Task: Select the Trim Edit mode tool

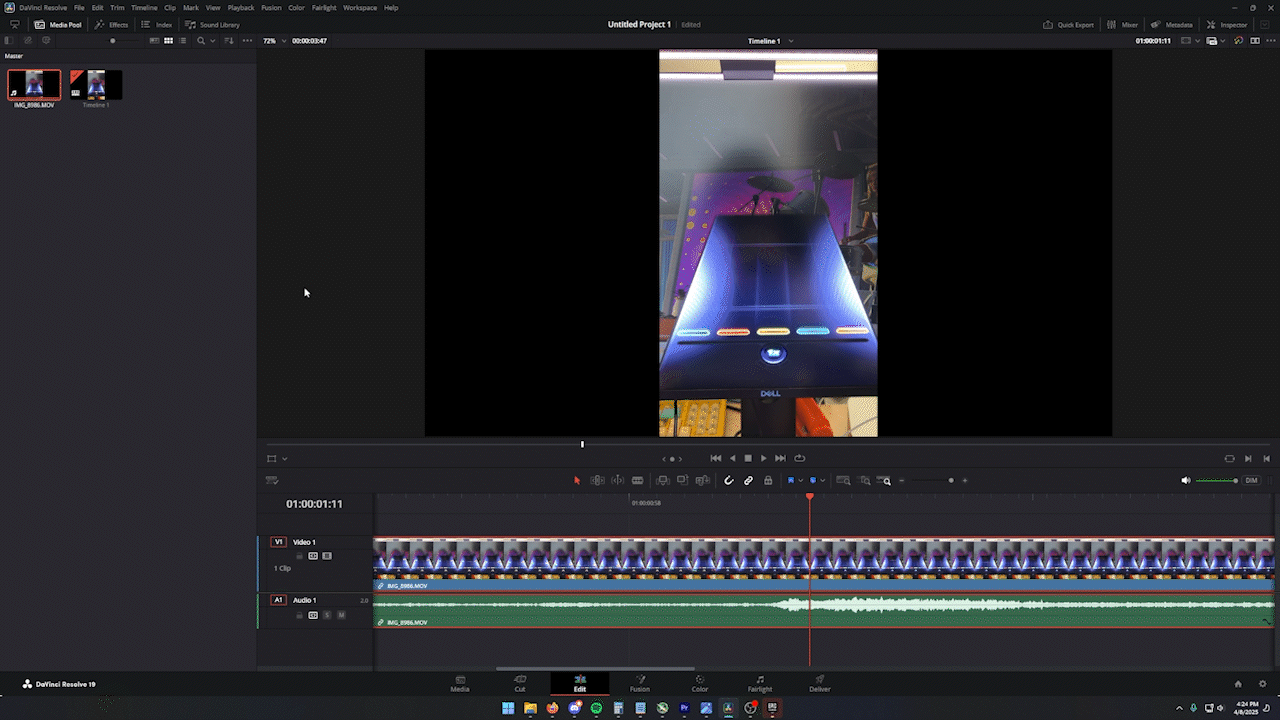Action: 598,480
